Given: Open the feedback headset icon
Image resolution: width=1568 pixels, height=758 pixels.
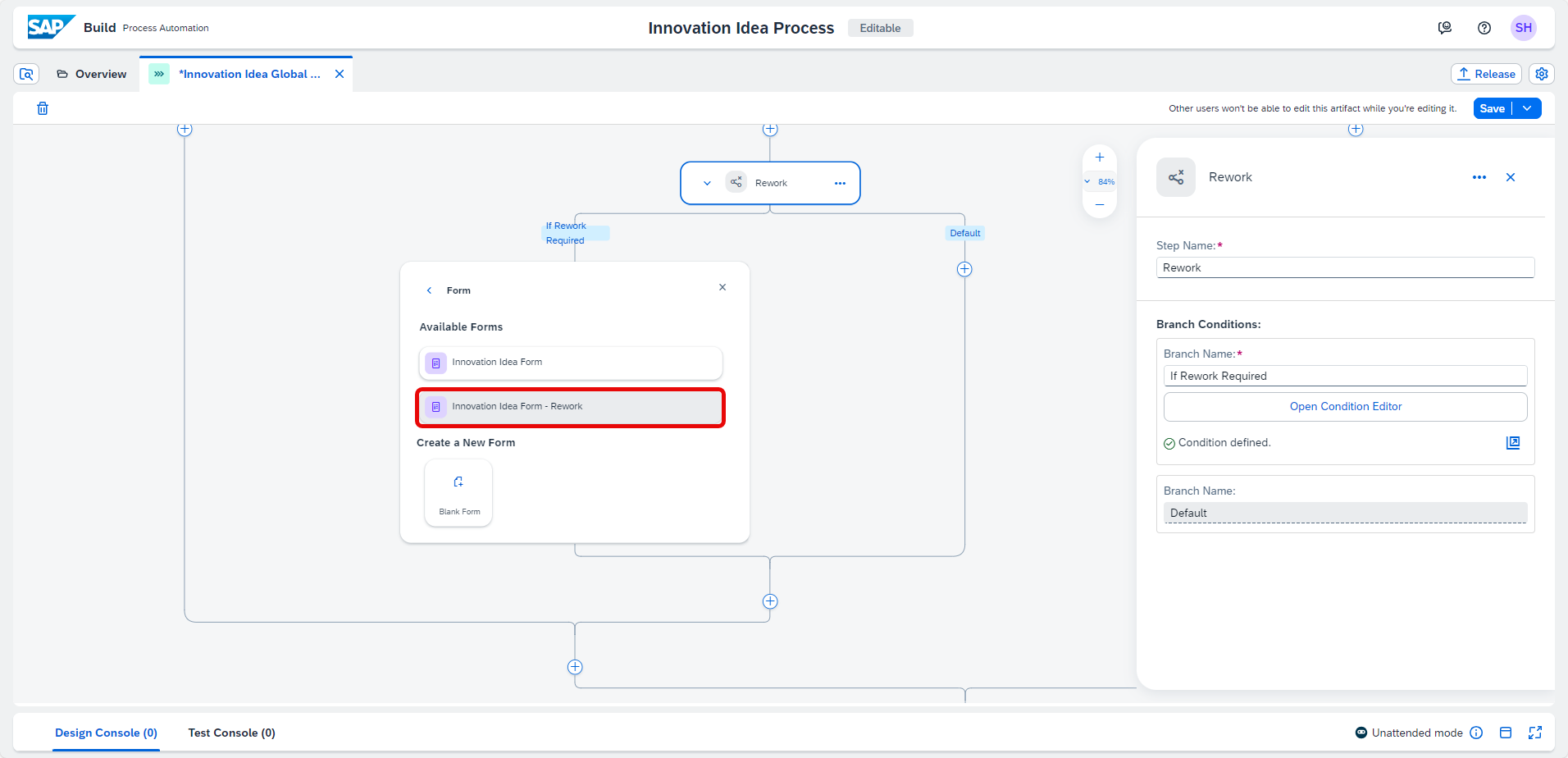Looking at the screenshot, I should click(1445, 28).
